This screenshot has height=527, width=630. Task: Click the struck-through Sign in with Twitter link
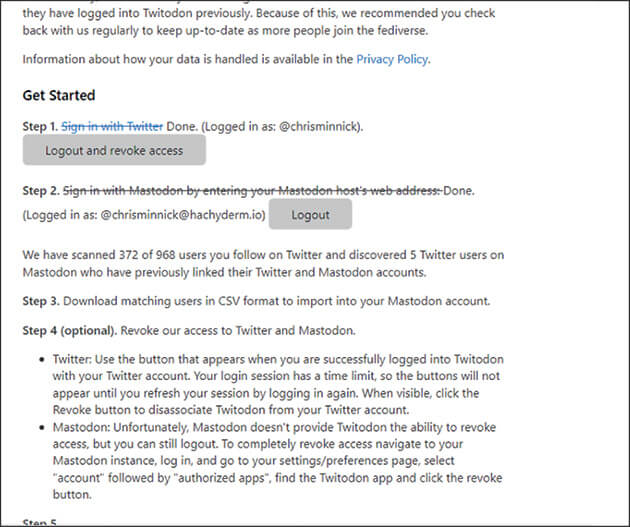coord(113,127)
